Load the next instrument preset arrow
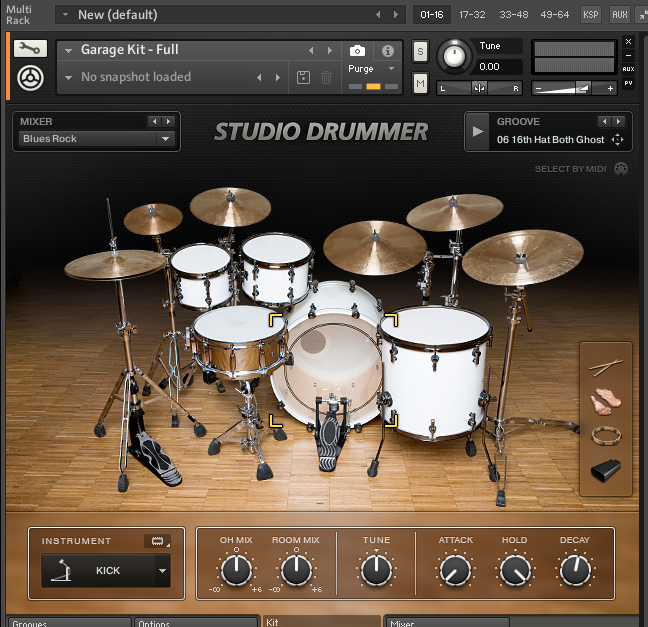The width and height of the screenshot is (648, 627). tap(330, 51)
